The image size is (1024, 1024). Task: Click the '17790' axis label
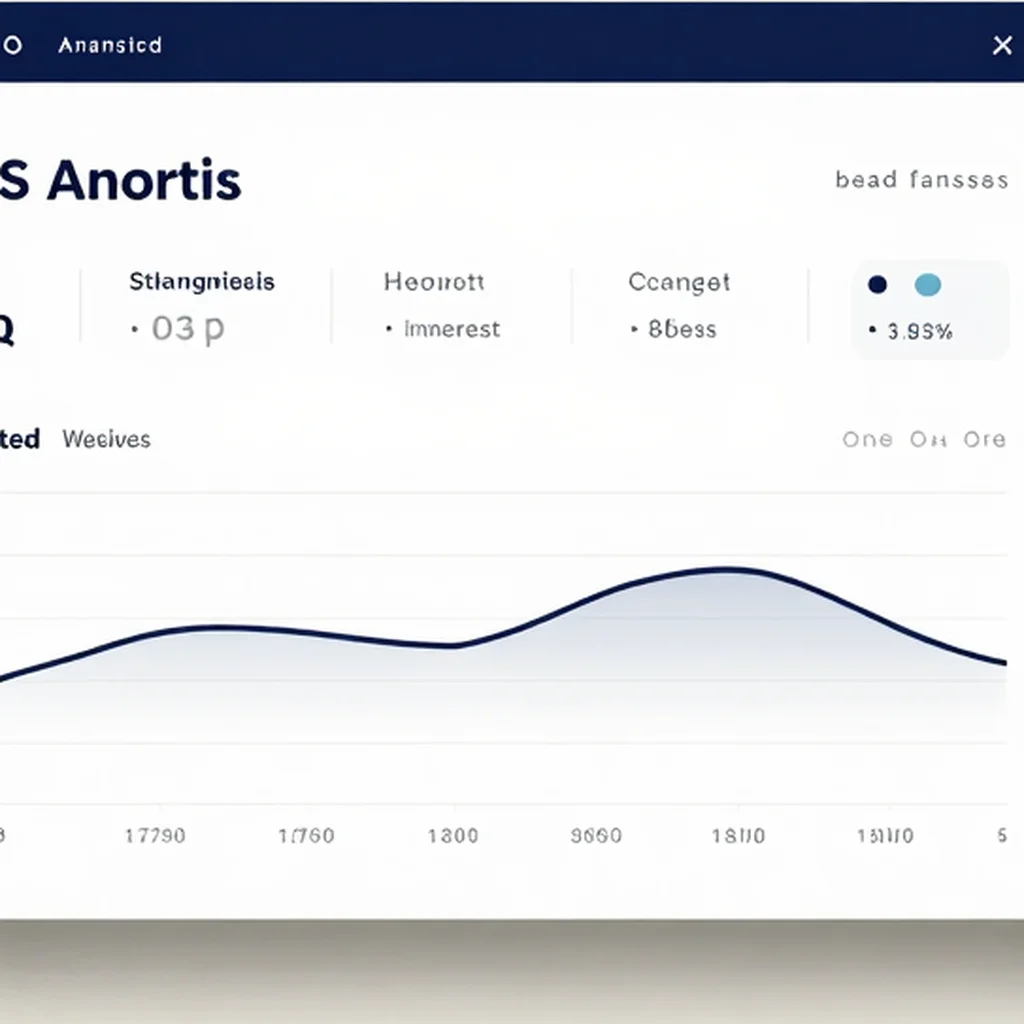pos(155,835)
